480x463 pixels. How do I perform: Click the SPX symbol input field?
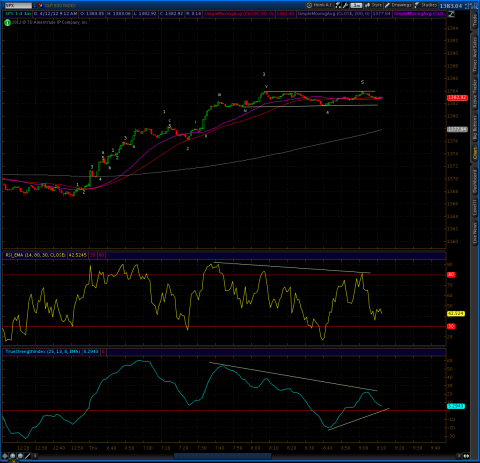[18, 5]
